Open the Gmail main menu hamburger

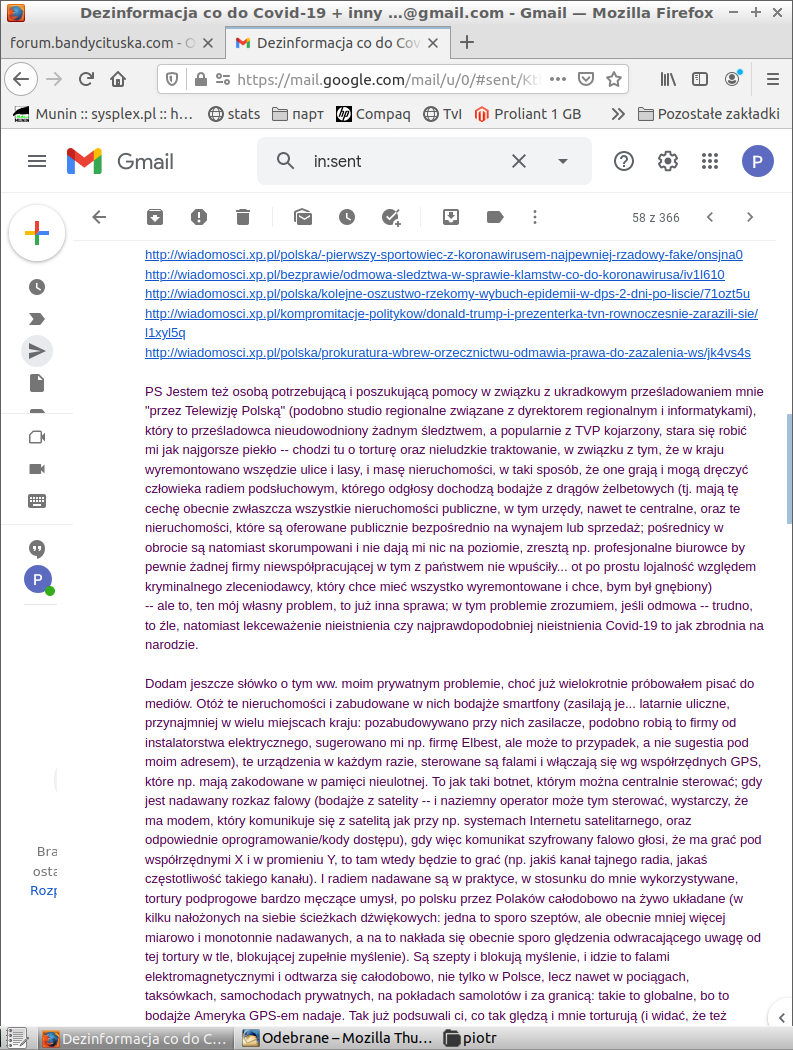(37, 161)
